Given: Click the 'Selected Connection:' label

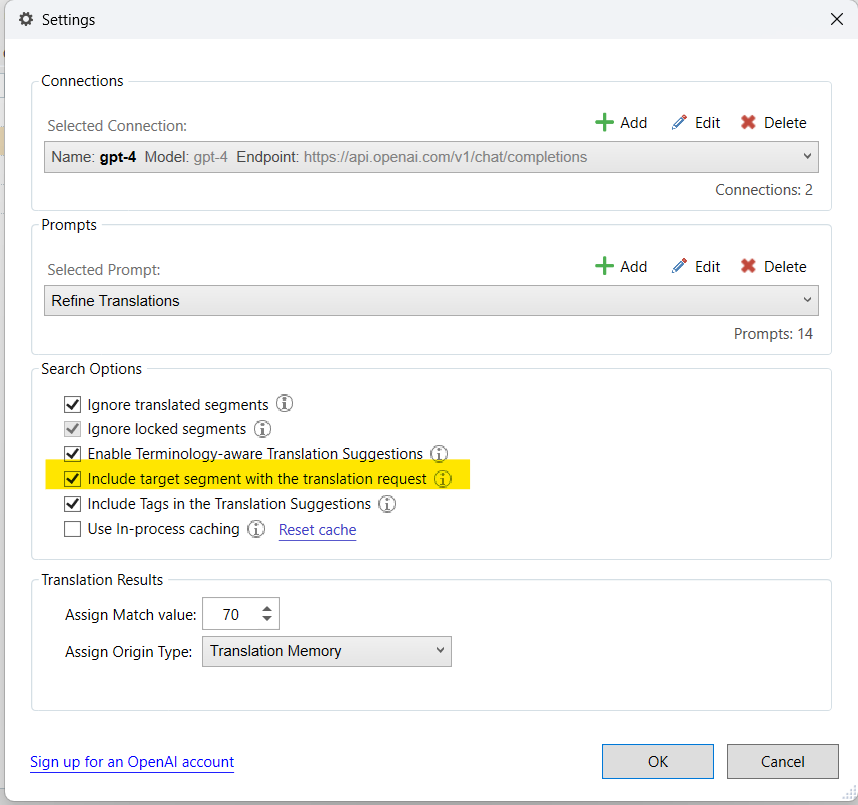Looking at the screenshot, I should 117,126.
